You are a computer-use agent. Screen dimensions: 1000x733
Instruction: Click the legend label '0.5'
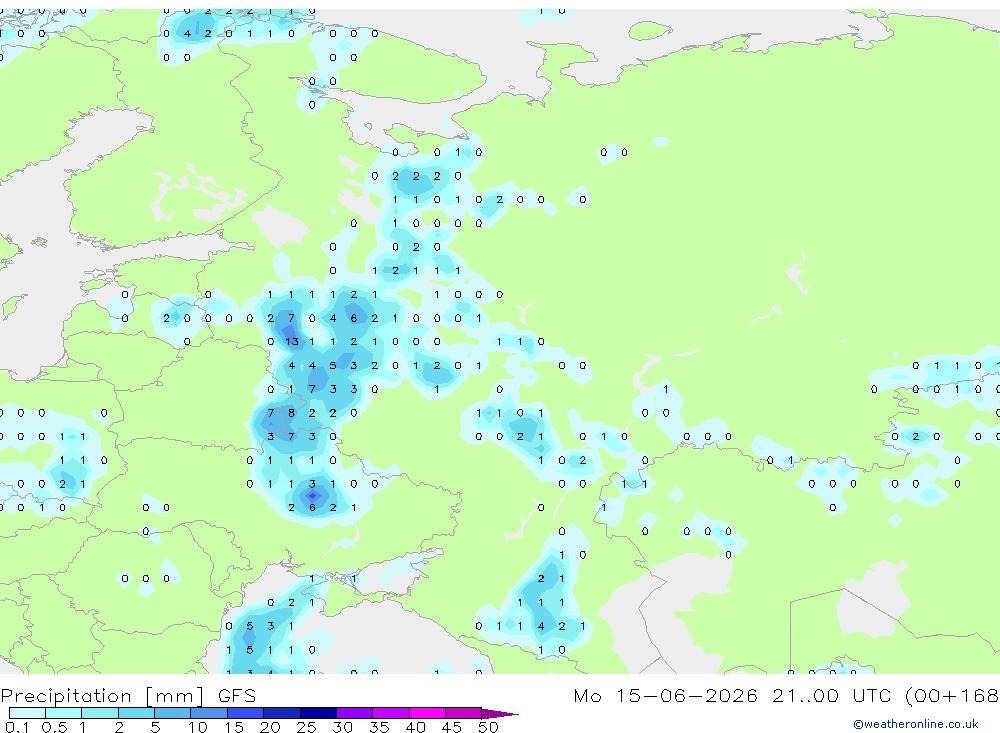coord(54,727)
